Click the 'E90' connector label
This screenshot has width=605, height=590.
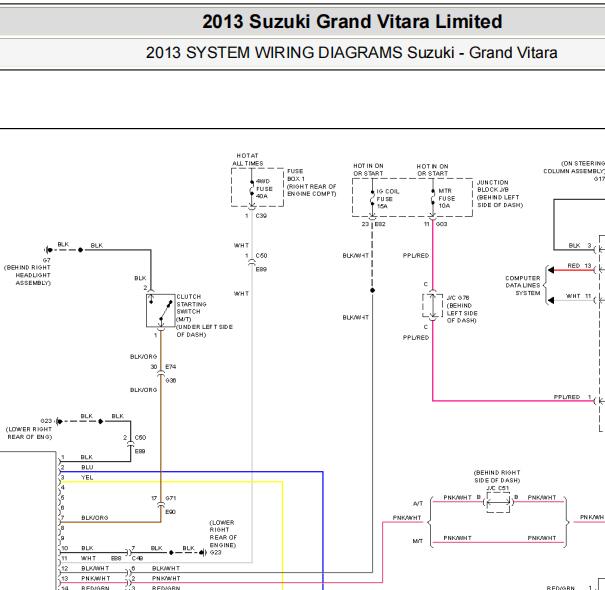point(171,512)
